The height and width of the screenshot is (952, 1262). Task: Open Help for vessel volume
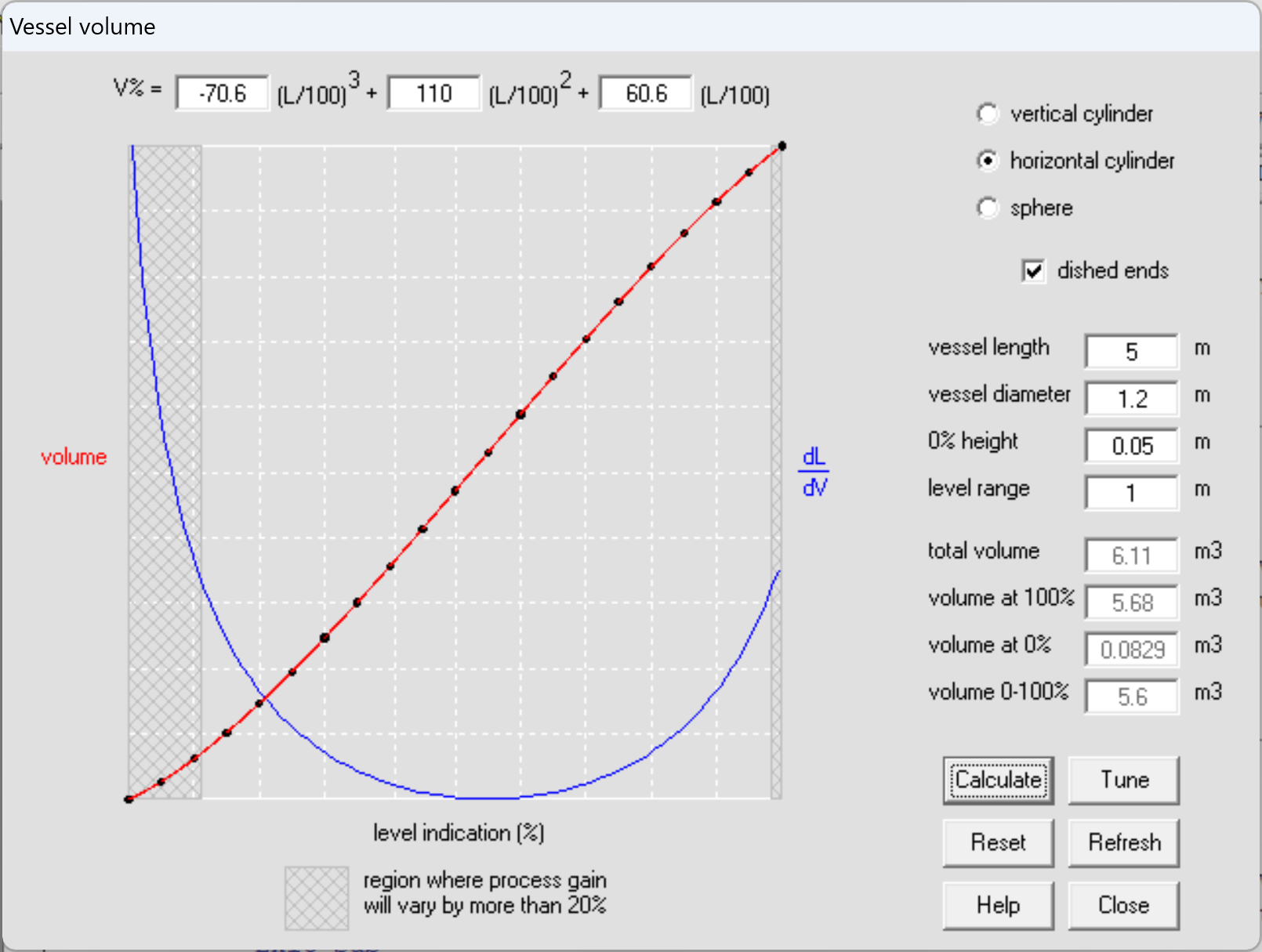point(998,906)
